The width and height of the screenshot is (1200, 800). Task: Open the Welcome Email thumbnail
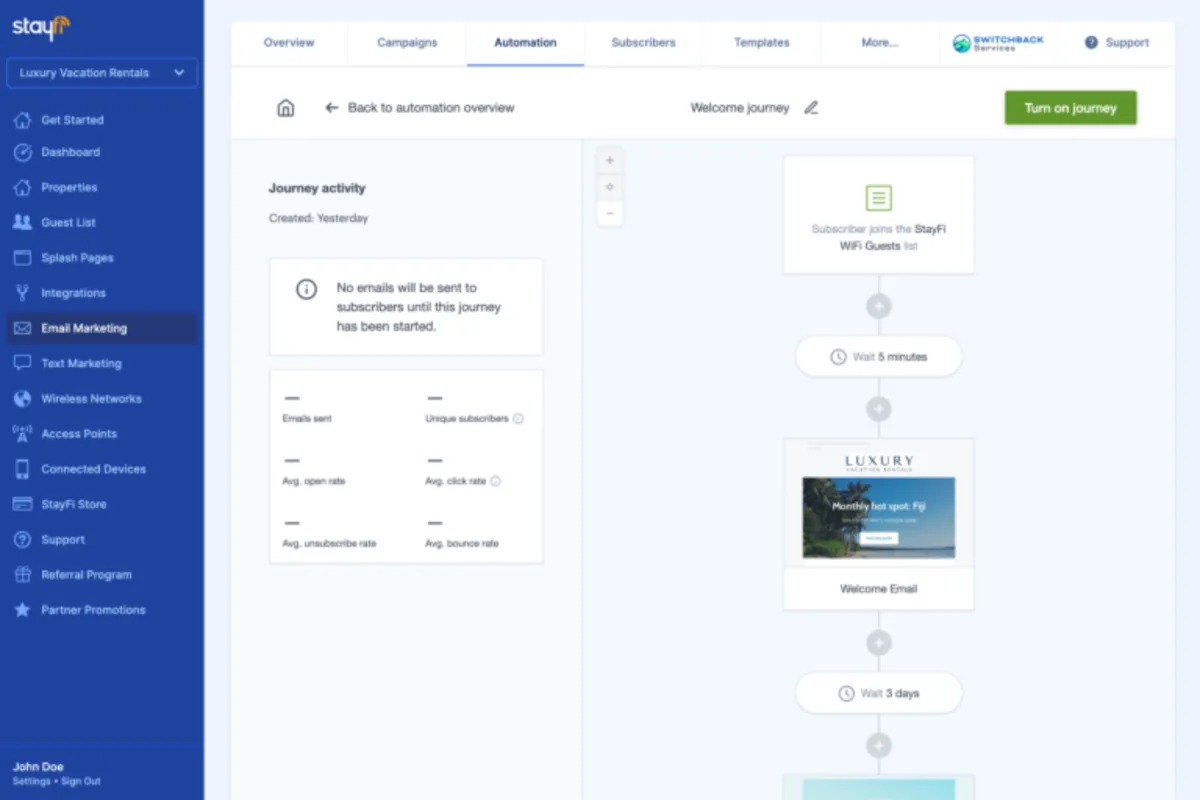point(878,503)
